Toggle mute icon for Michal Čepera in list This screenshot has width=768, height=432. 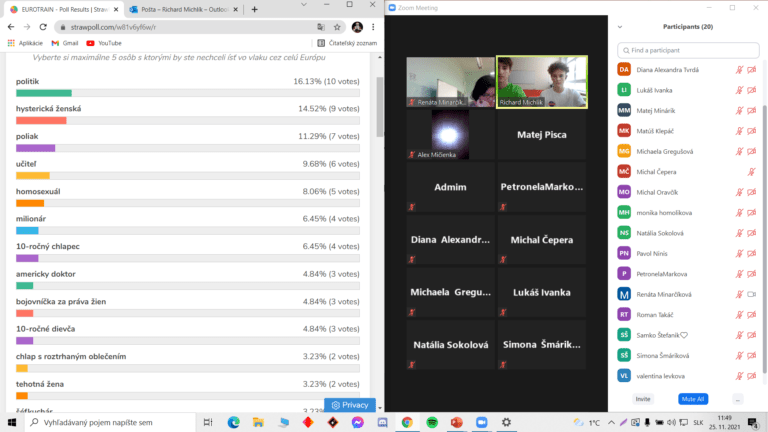click(751, 172)
